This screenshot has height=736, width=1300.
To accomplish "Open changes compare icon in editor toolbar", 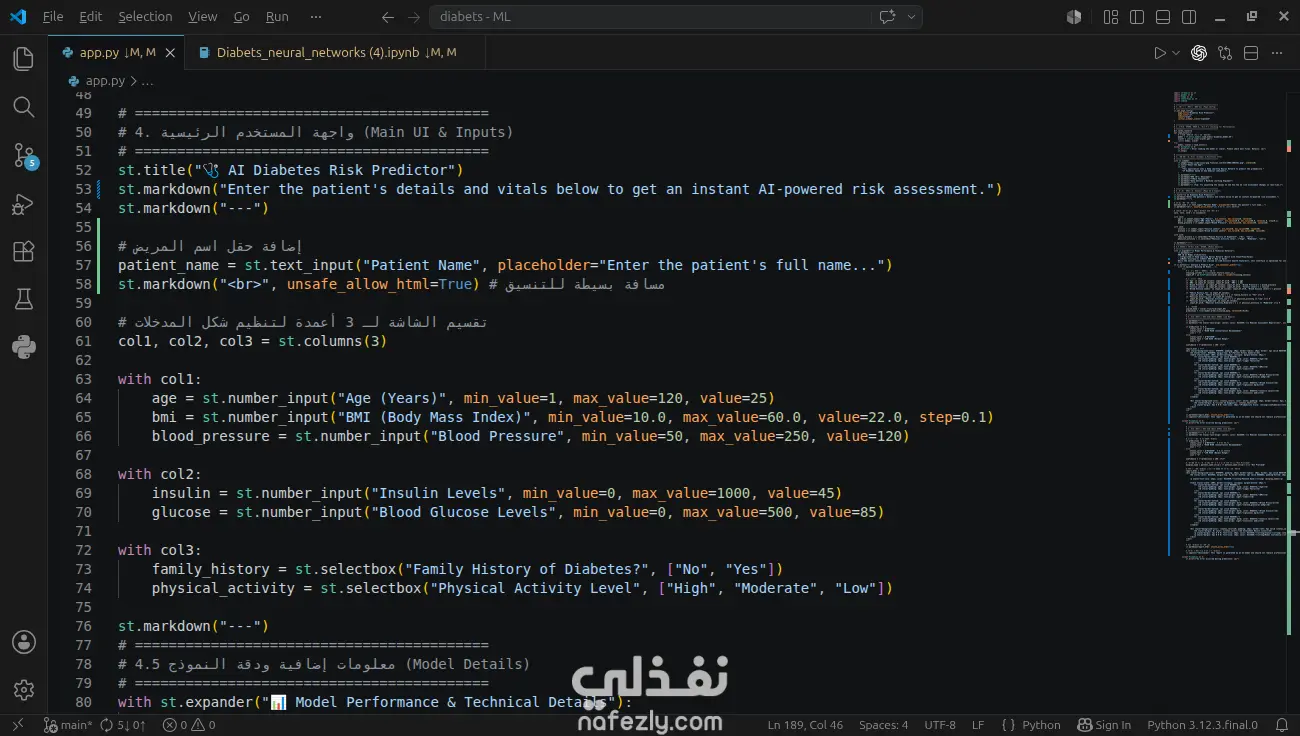I will [x=1225, y=53].
